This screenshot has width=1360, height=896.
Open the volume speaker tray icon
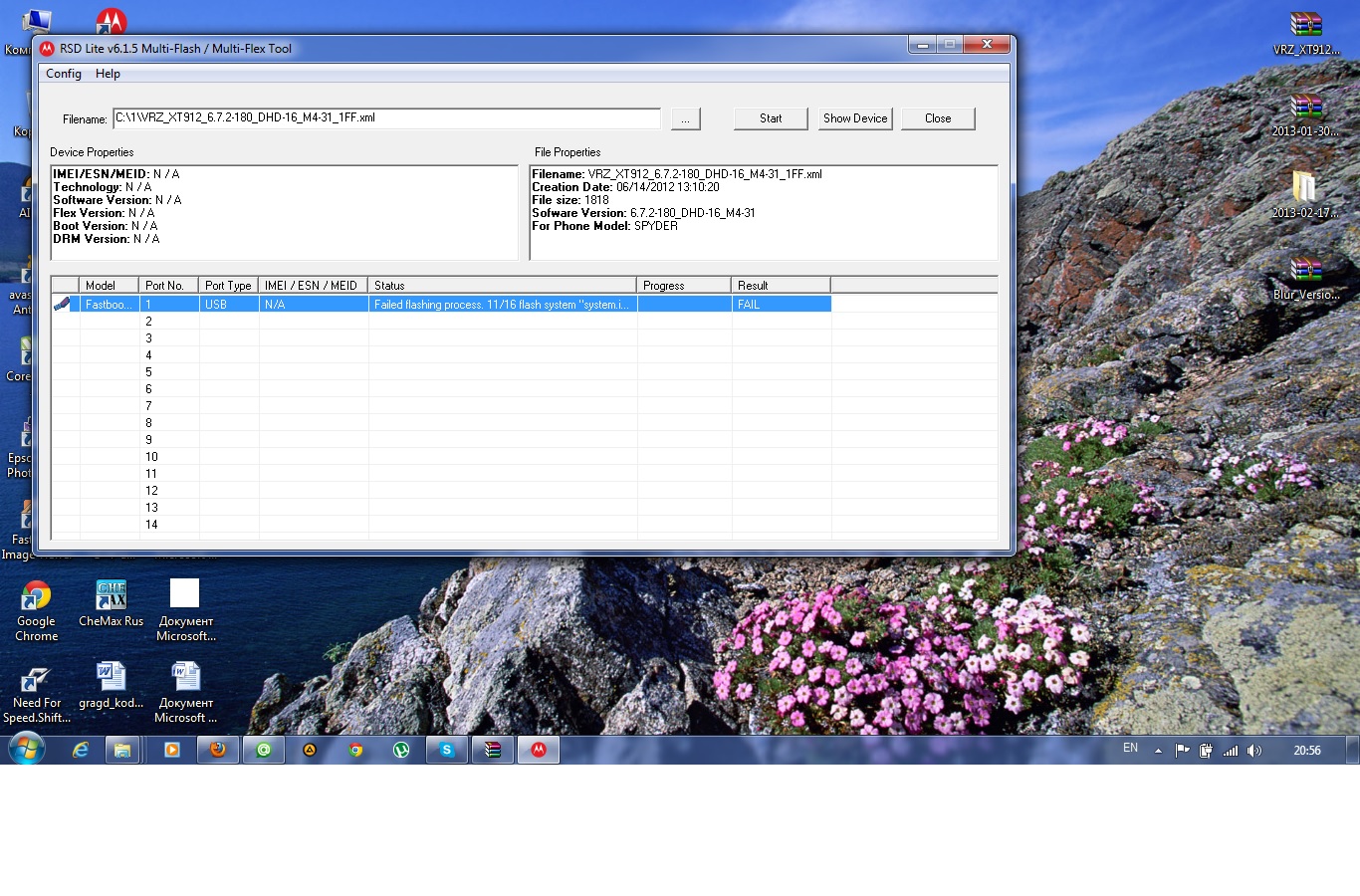coord(1253,751)
